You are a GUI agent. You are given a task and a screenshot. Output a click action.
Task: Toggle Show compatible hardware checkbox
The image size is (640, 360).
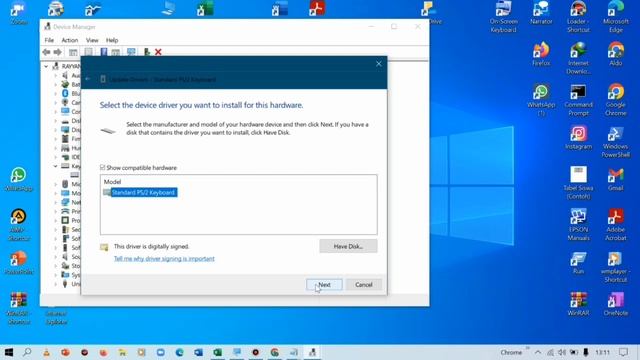pyautogui.click(x=102, y=167)
